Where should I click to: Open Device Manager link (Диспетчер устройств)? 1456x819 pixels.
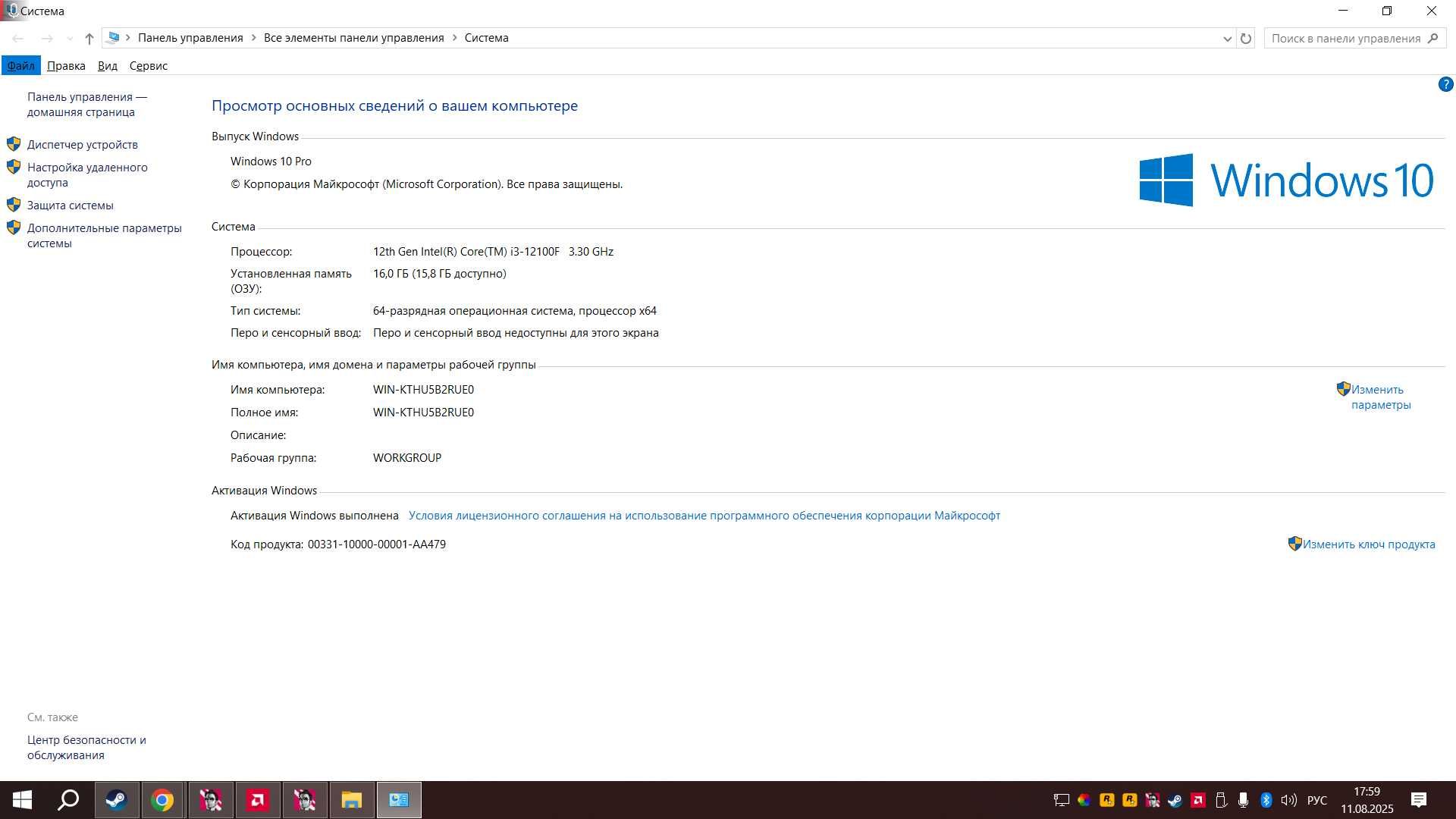point(83,144)
